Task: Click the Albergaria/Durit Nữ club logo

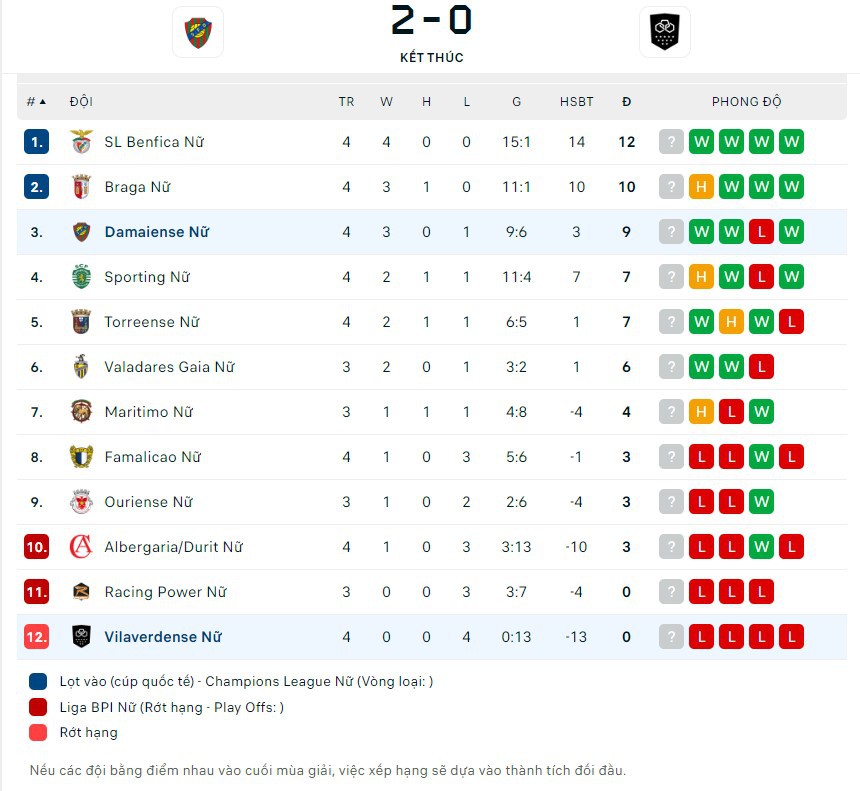Action: tap(81, 547)
